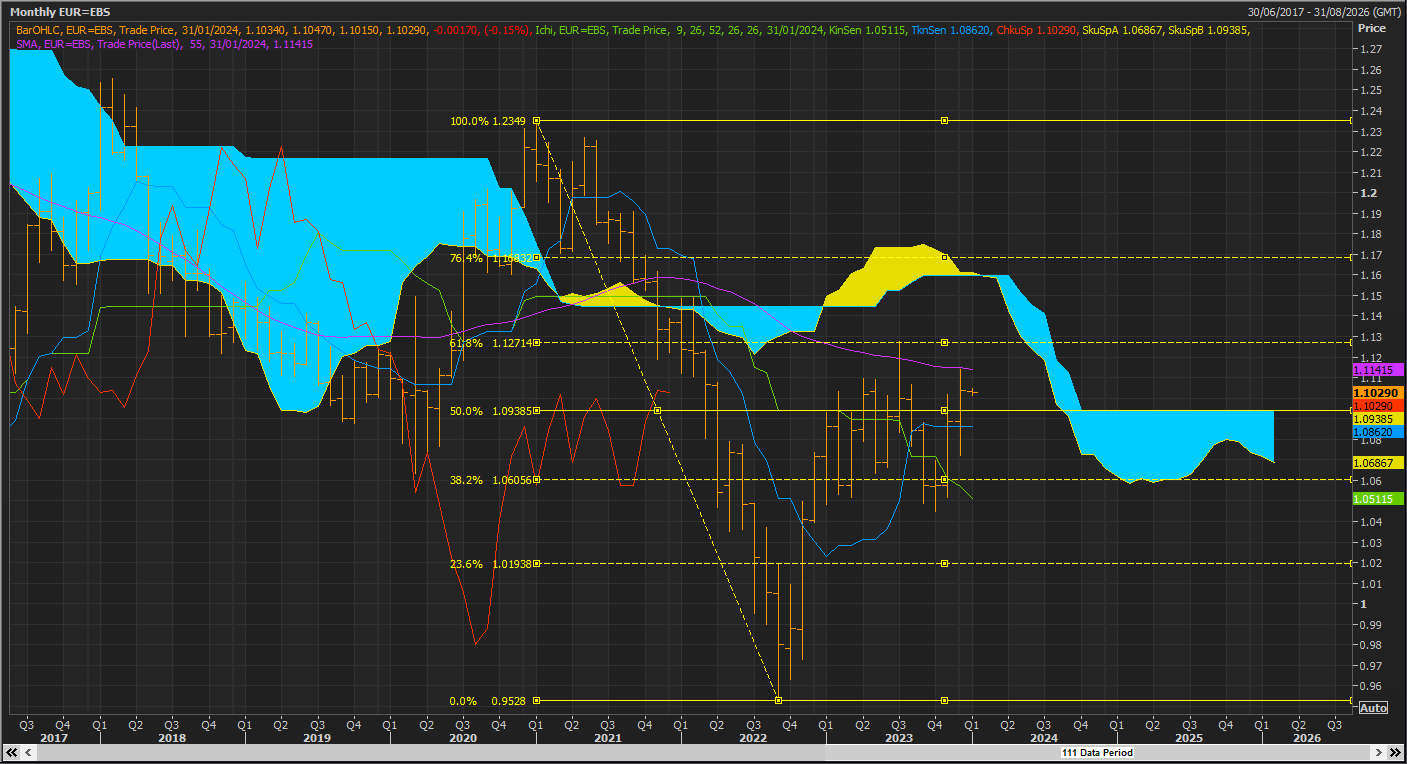The width and height of the screenshot is (1407, 764).
Task: Select the 0.0% 0.9528 Fibonacci level label
Action: (x=488, y=701)
